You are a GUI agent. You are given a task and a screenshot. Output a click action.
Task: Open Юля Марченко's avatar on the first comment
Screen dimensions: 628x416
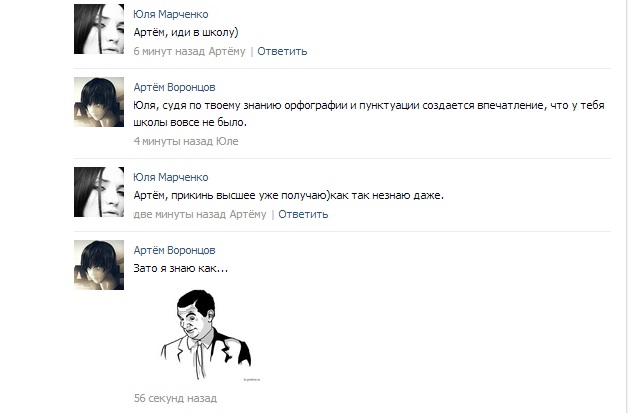click(x=99, y=29)
